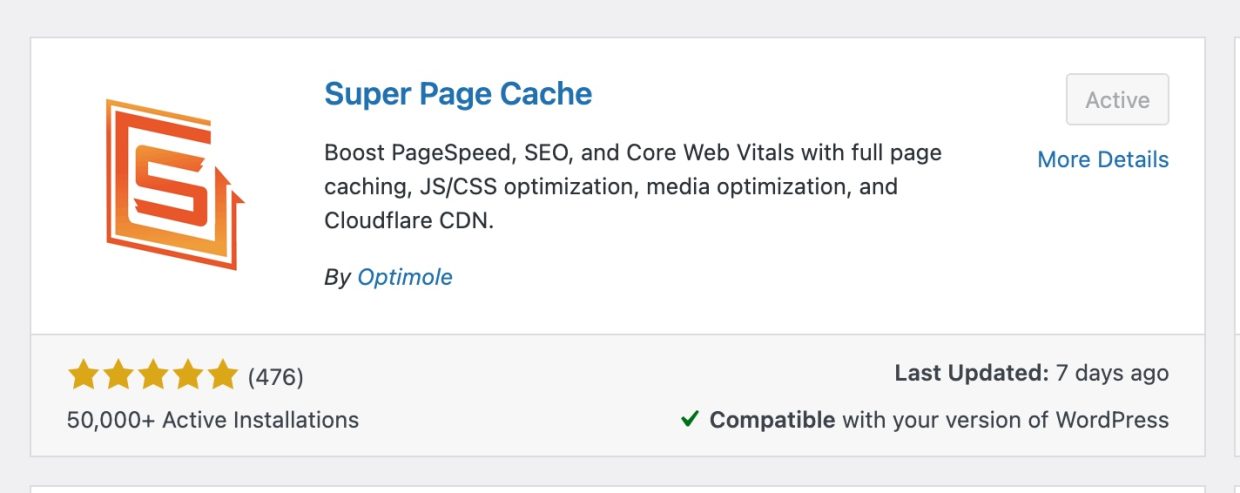Click the plugin description paragraph
The width and height of the screenshot is (1240, 493).
(x=633, y=187)
